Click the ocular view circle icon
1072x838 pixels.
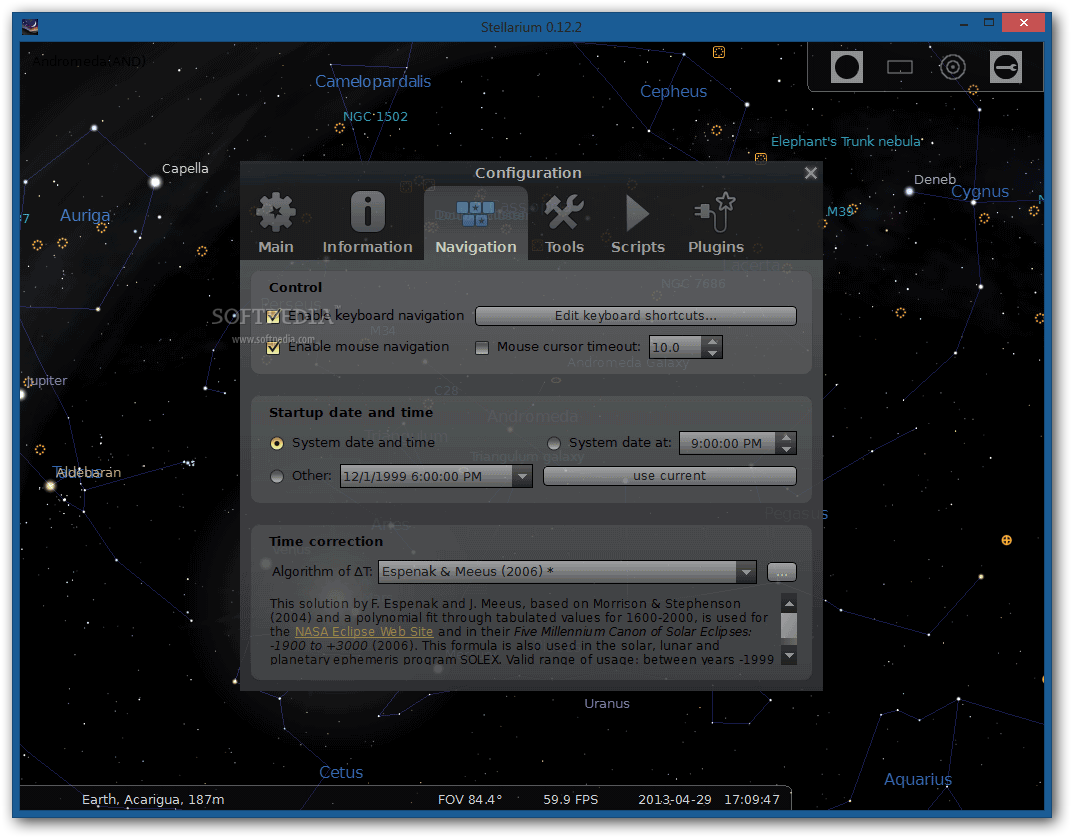846,67
